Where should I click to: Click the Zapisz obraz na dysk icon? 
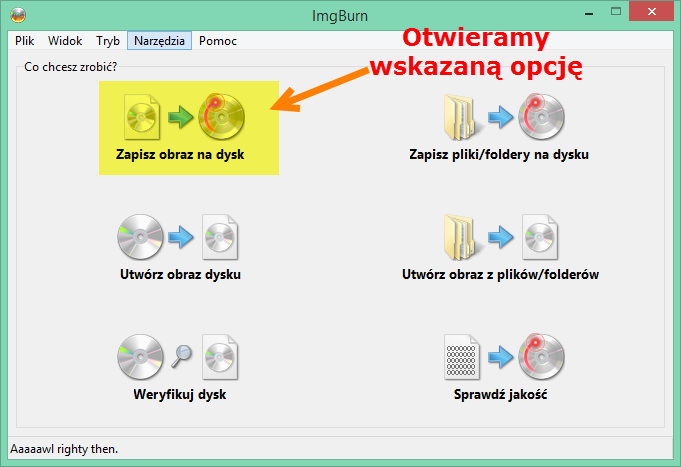pyautogui.click(x=185, y=116)
